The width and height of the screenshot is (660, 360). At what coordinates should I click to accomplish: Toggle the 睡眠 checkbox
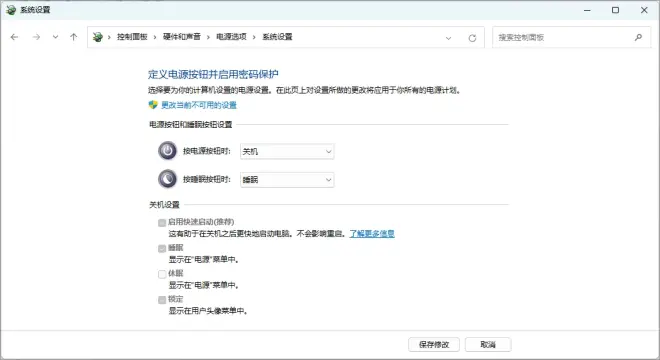click(x=162, y=248)
